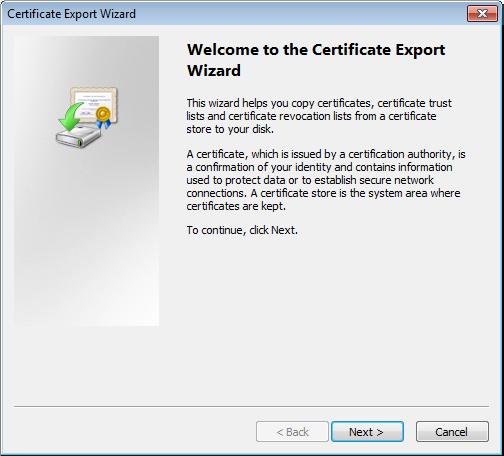This screenshot has width=504, height=456.
Task: Click the gray hard disk drive graphic
Action: tap(79, 137)
